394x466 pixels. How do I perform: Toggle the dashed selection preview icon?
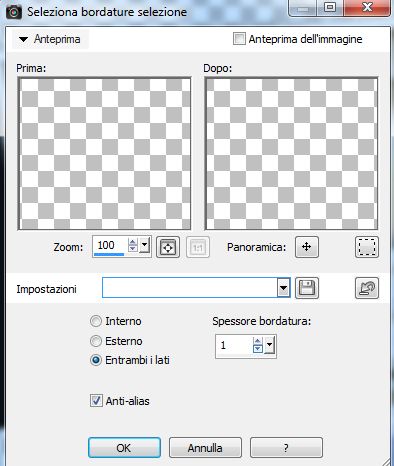pyautogui.click(x=367, y=247)
